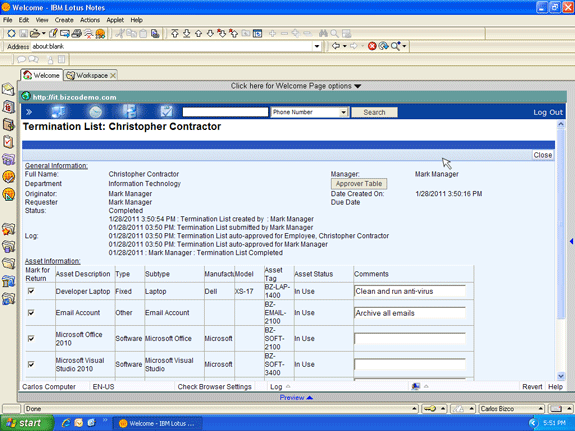This screenshot has height=431, width=575.
Task: Click comment field containing 'Clean and run anti-virus'
Action: [x=410, y=291]
